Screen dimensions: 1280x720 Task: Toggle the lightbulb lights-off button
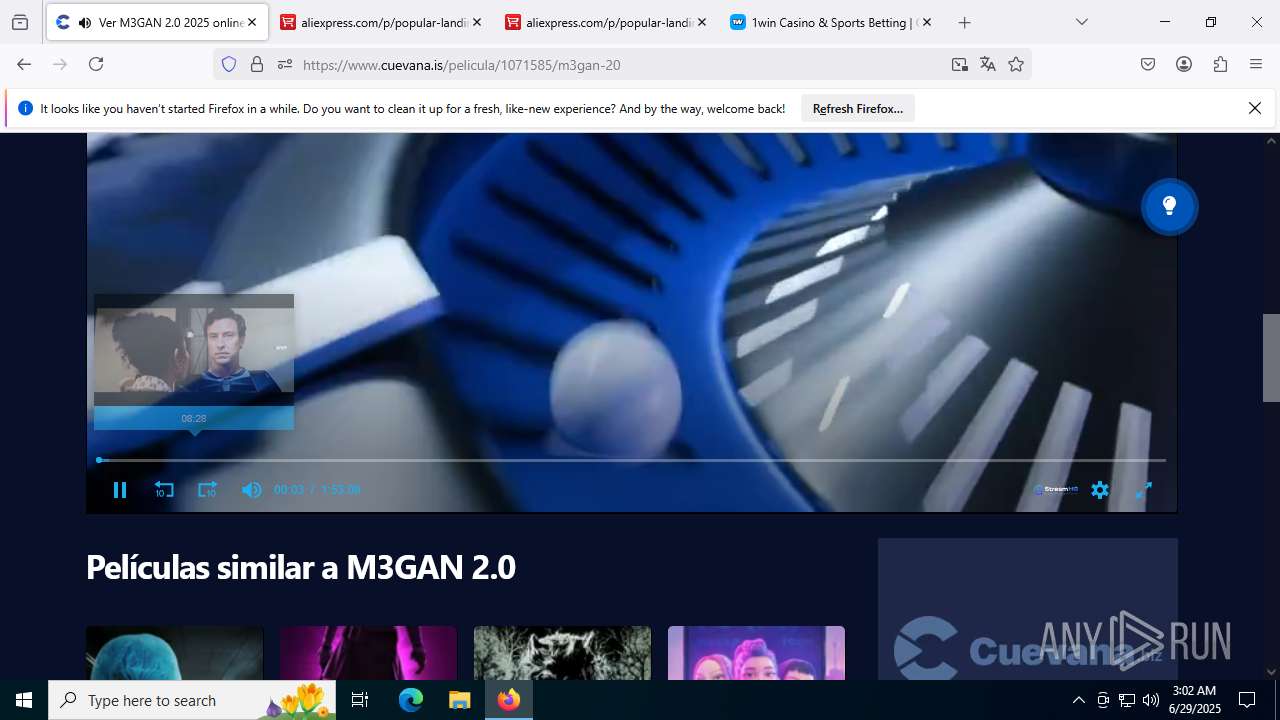pyautogui.click(x=1169, y=207)
